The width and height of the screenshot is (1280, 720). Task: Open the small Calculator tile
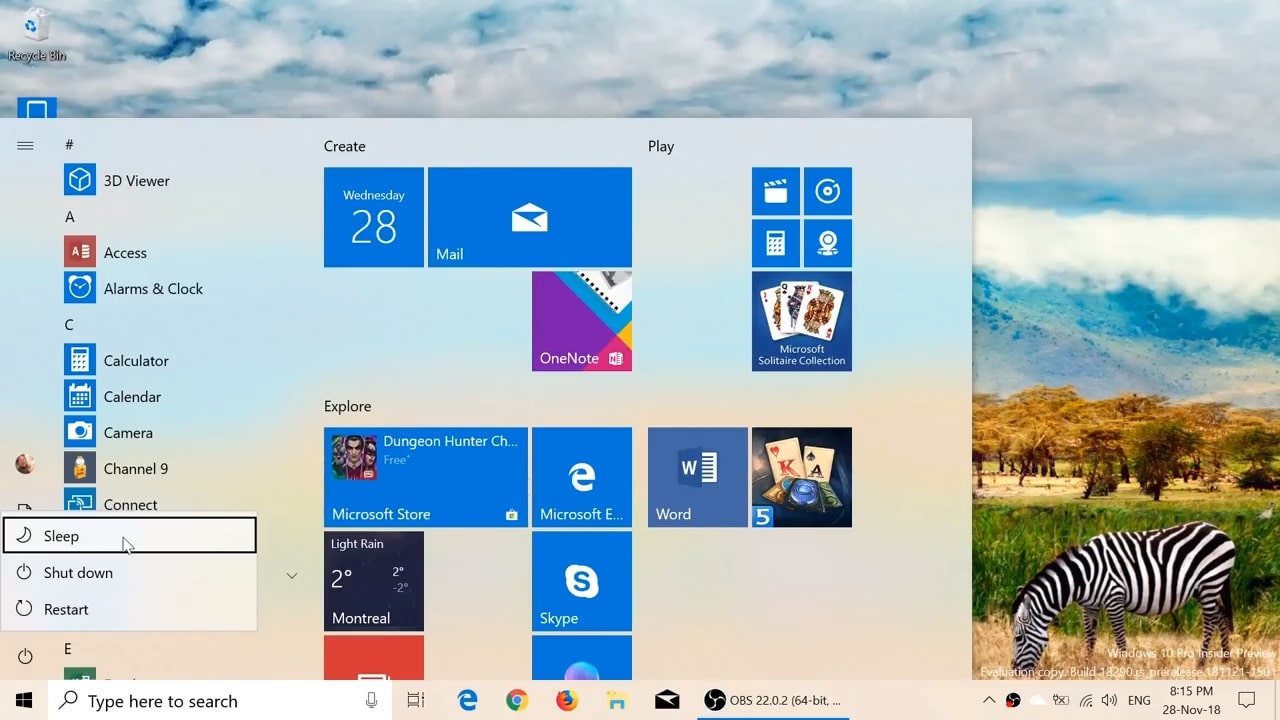point(776,243)
